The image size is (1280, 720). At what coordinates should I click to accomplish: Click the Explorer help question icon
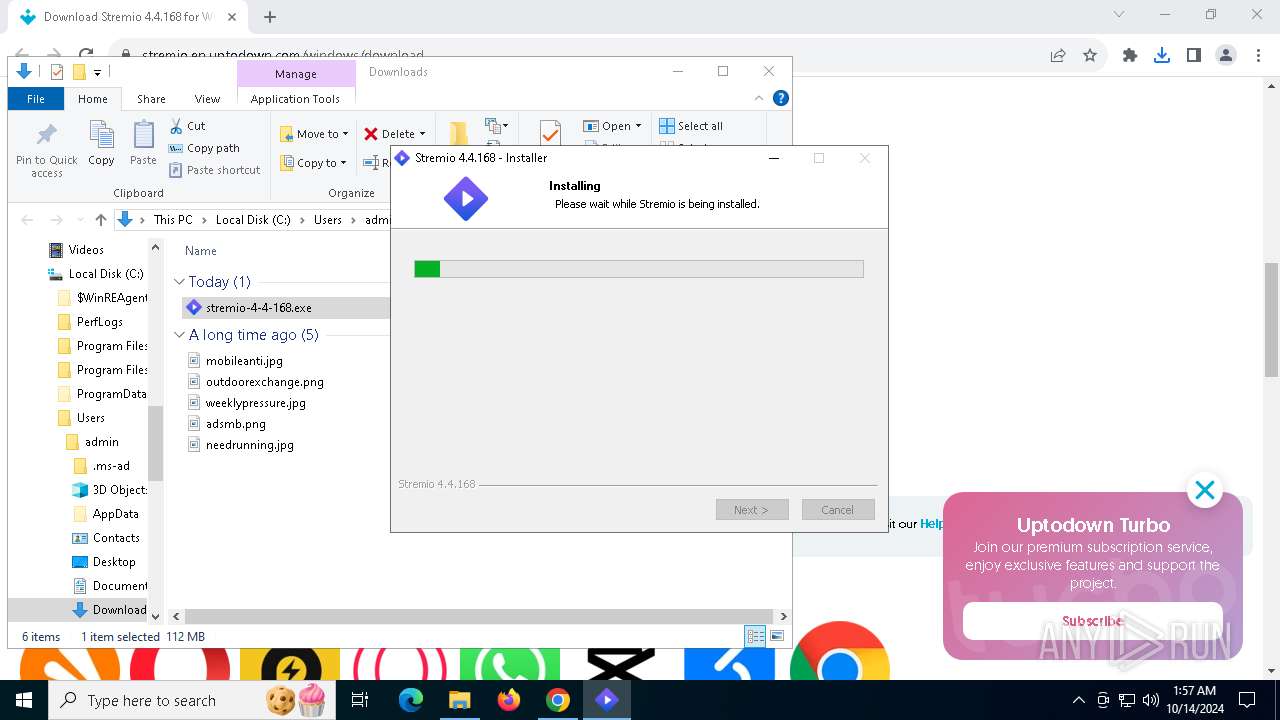click(x=781, y=98)
